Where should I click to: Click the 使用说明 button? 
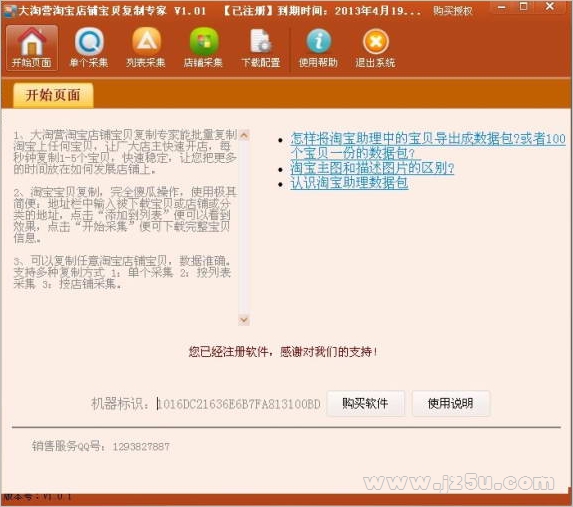[x=451, y=403]
